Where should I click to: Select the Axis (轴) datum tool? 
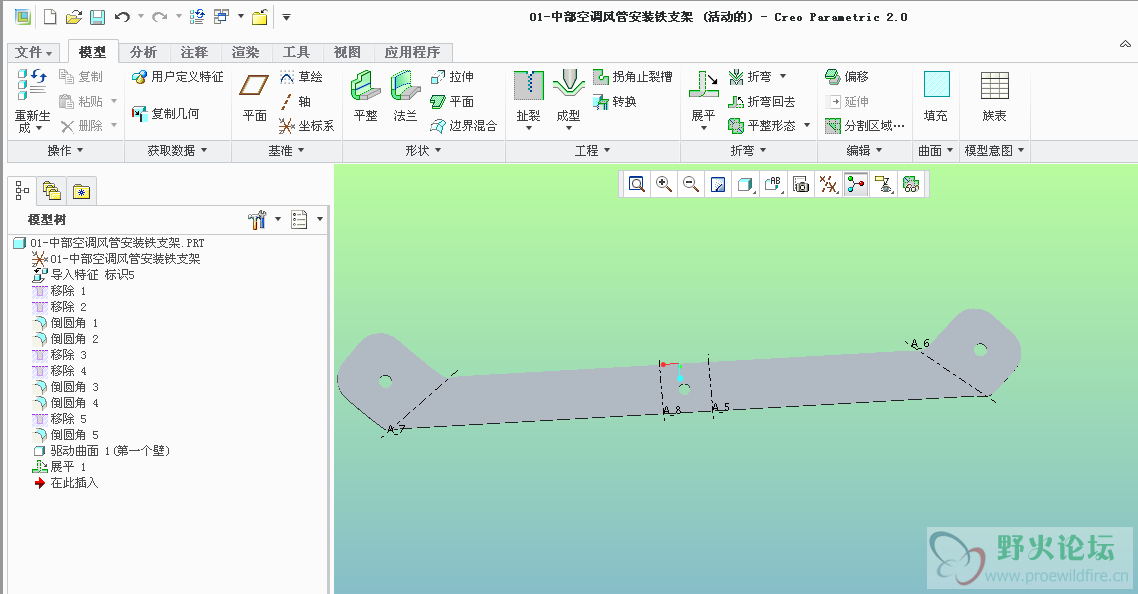tap(295, 102)
